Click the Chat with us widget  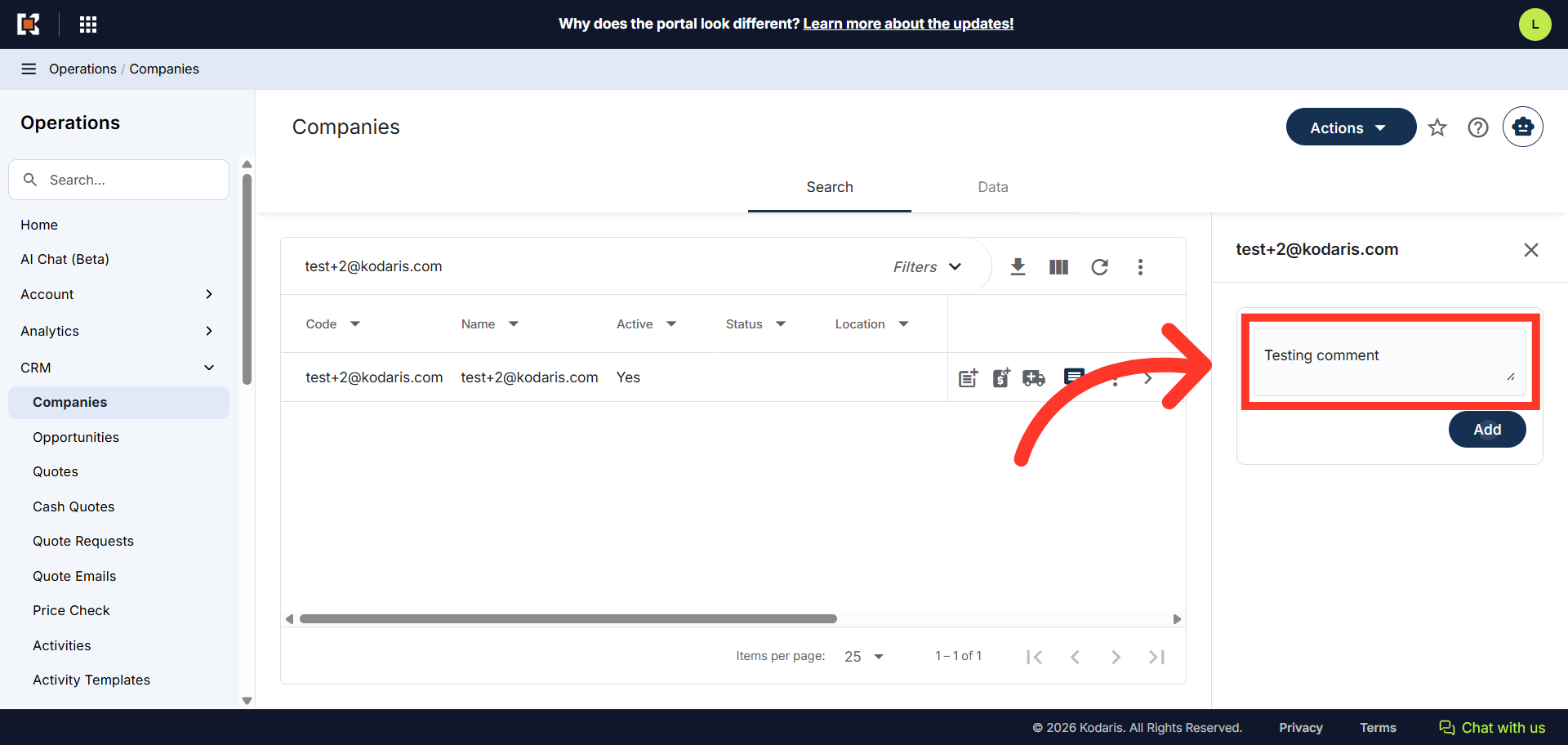tap(1492, 728)
